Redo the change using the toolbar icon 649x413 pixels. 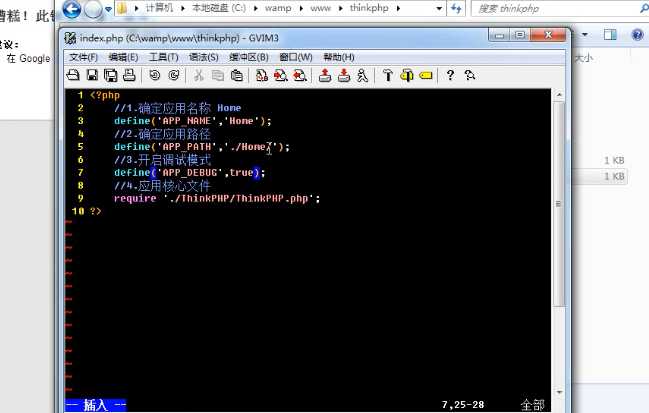[174, 75]
